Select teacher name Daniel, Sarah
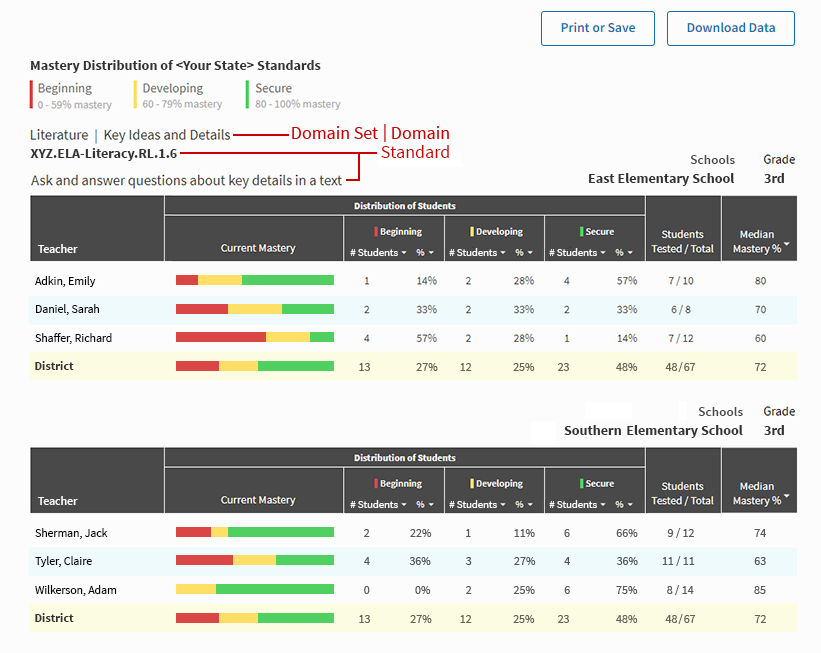 click(x=67, y=309)
